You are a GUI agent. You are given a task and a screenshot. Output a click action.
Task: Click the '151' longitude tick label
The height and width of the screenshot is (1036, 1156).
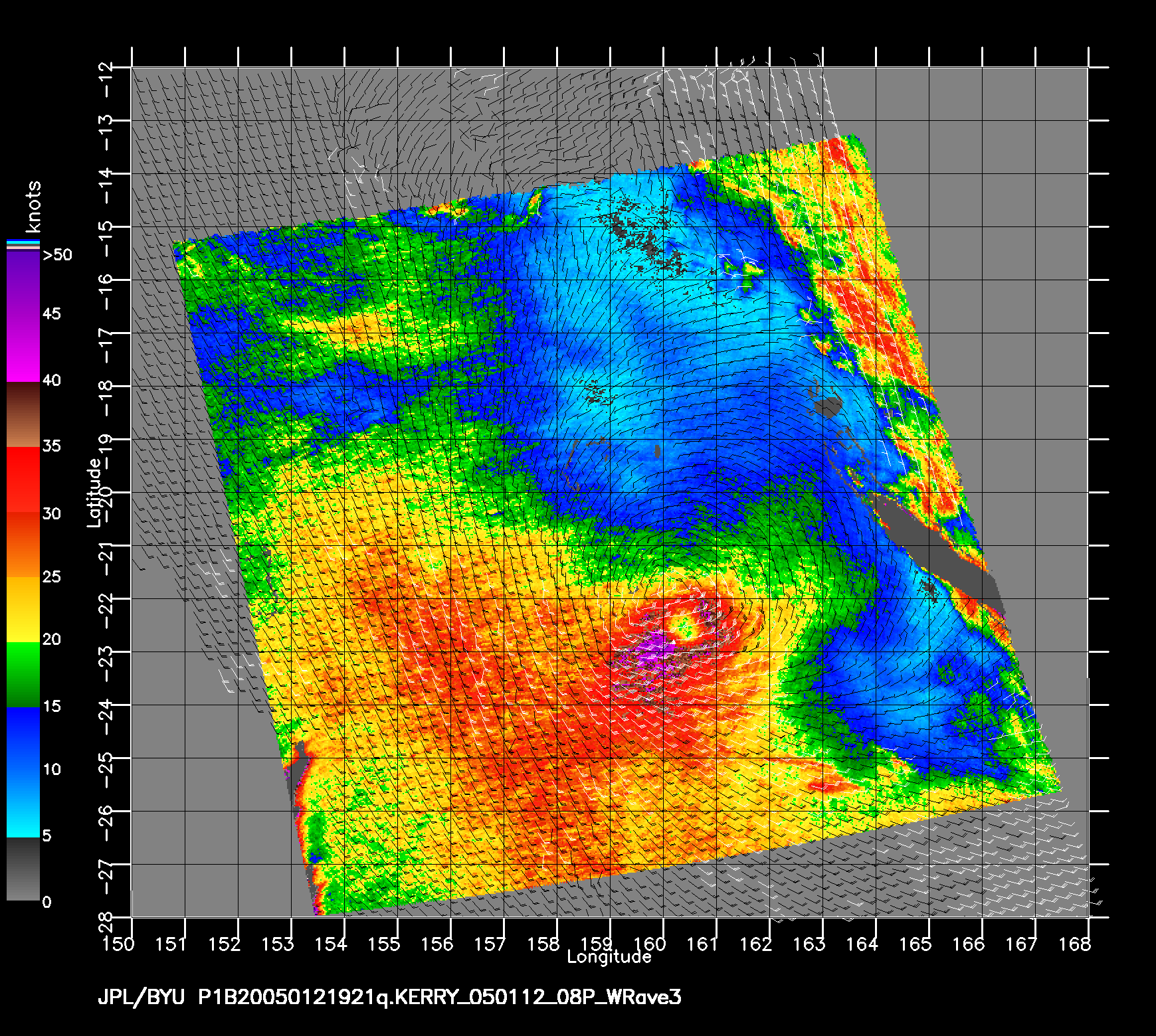click(x=171, y=944)
